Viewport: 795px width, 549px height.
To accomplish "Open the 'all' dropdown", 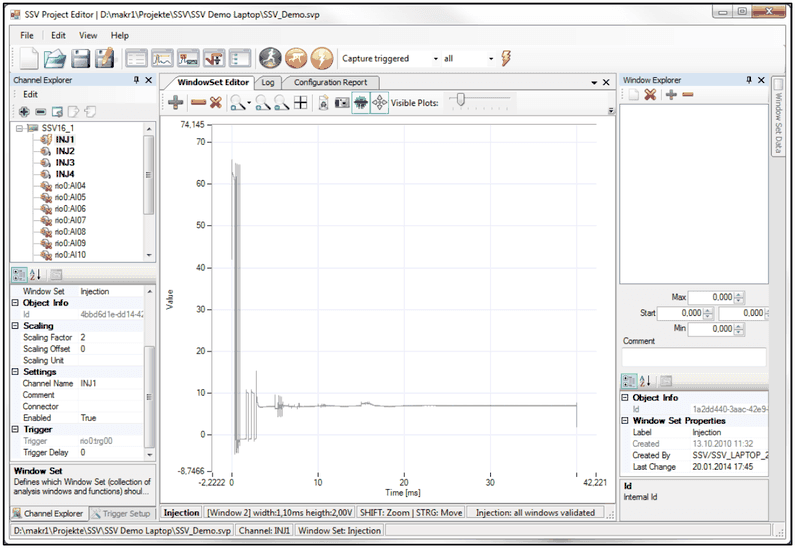I will (x=491, y=59).
